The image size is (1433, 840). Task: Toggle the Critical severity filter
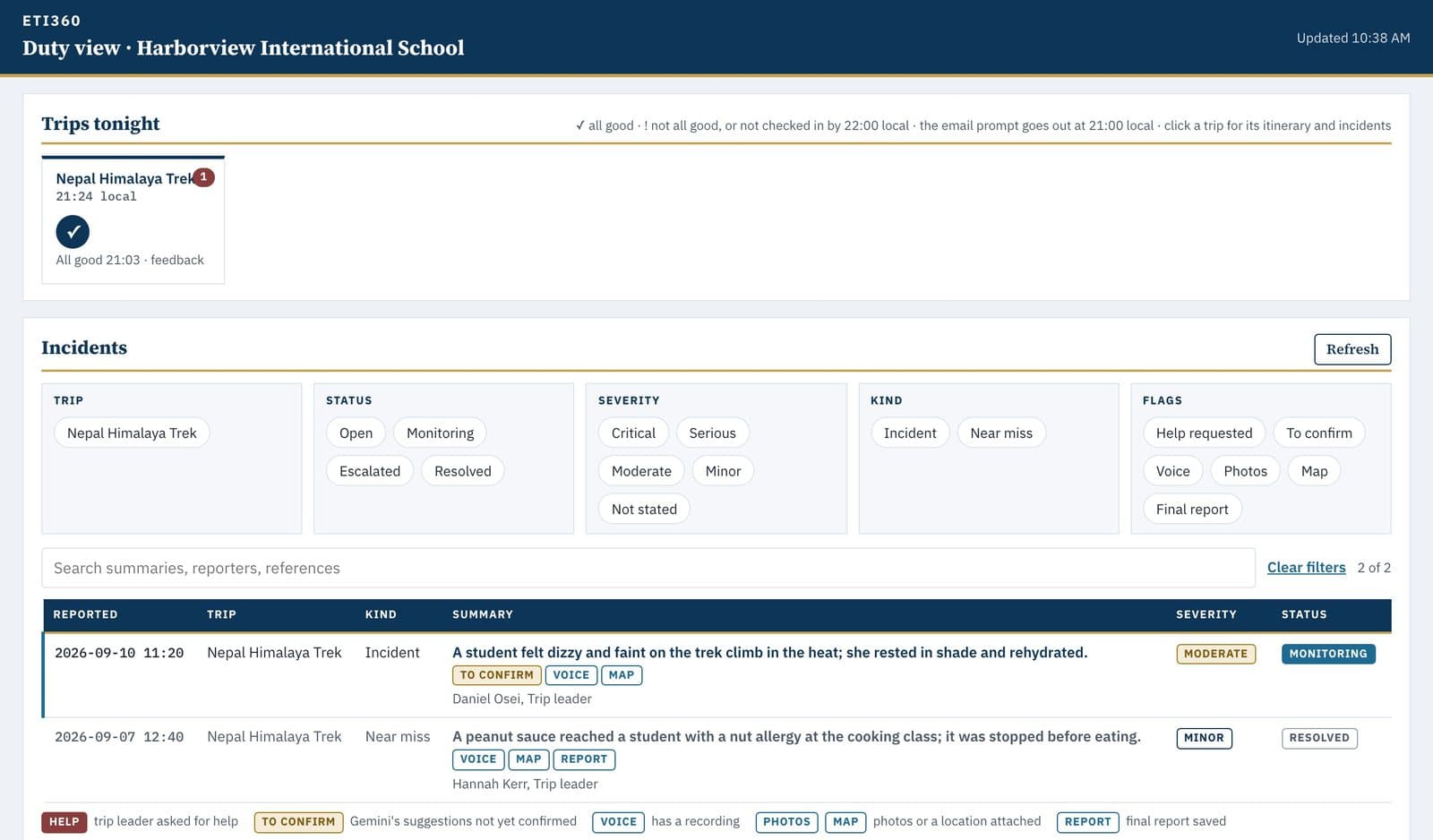[x=633, y=433]
